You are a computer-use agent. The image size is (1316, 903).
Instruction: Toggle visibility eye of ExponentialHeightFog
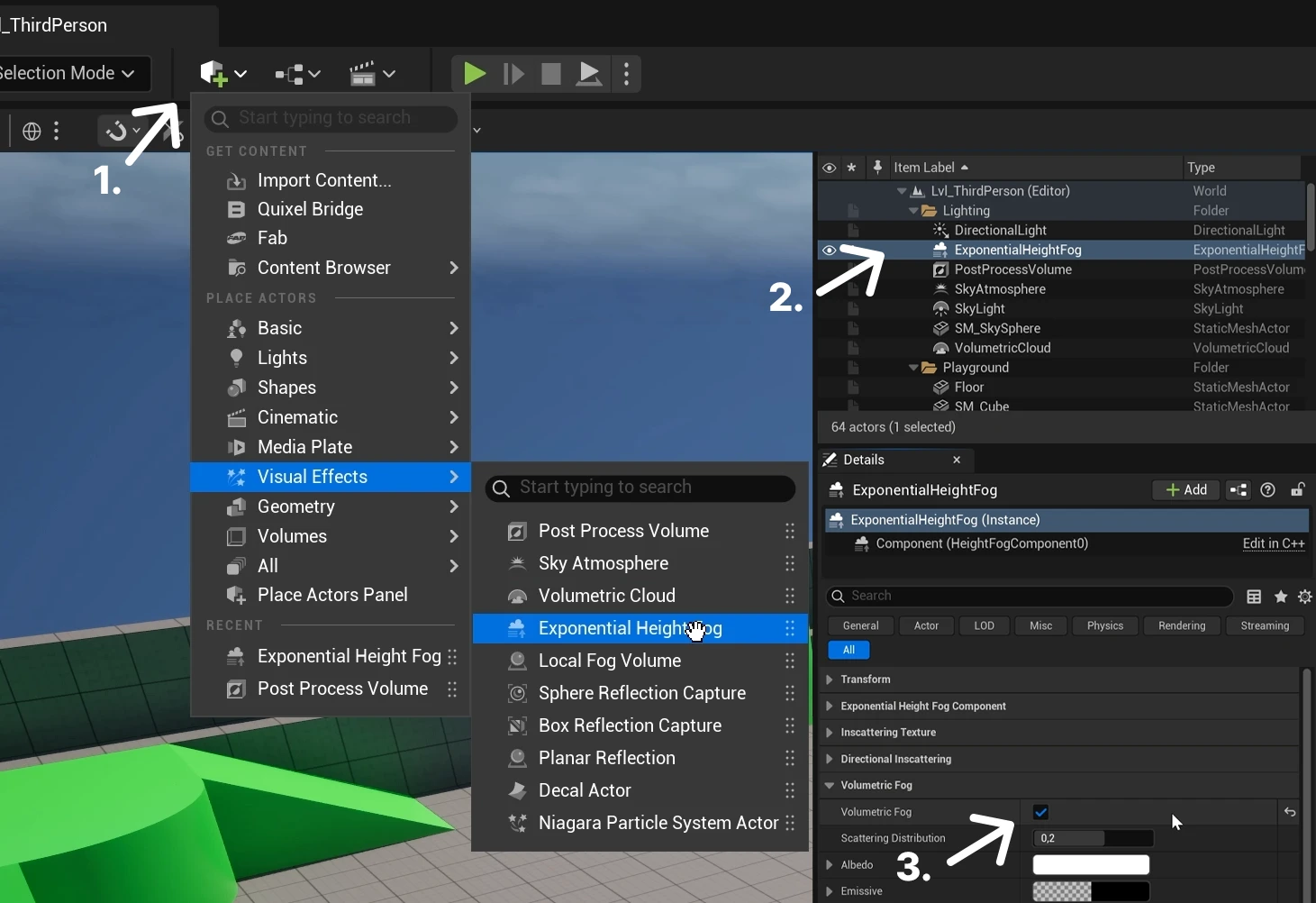(829, 251)
